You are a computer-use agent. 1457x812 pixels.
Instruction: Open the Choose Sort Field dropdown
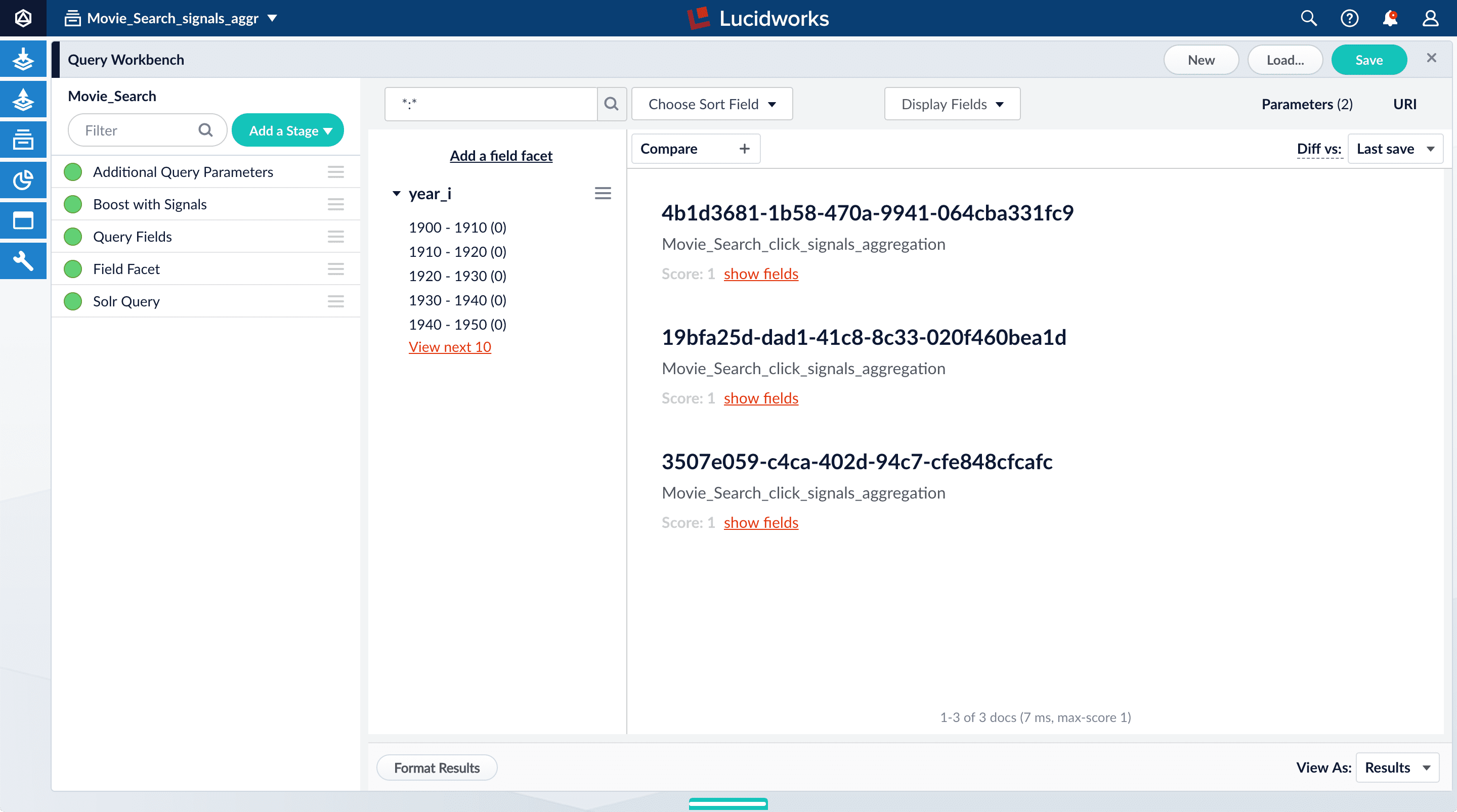tap(711, 104)
